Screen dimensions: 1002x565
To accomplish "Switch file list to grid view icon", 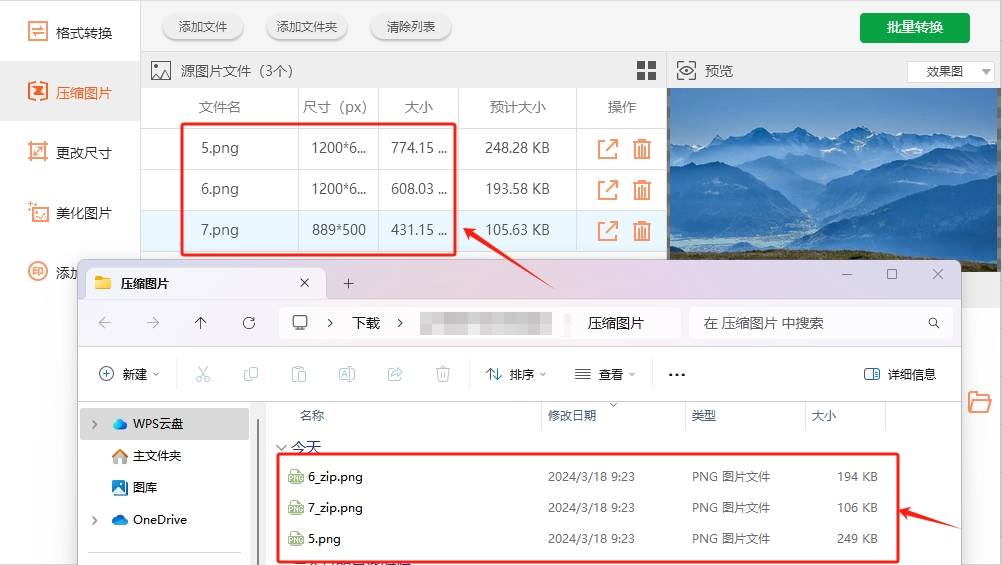I will [646, 70].
